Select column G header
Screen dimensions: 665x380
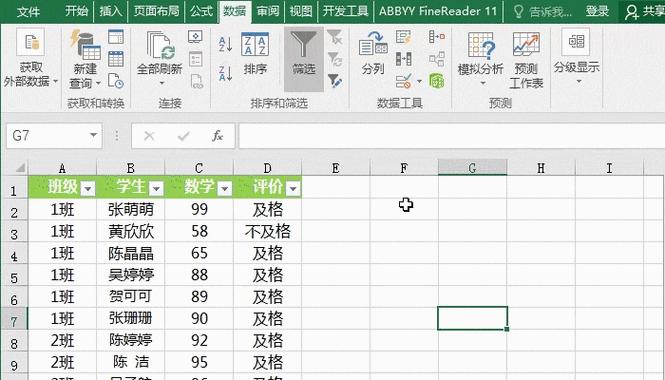click(x=472, y=168)
